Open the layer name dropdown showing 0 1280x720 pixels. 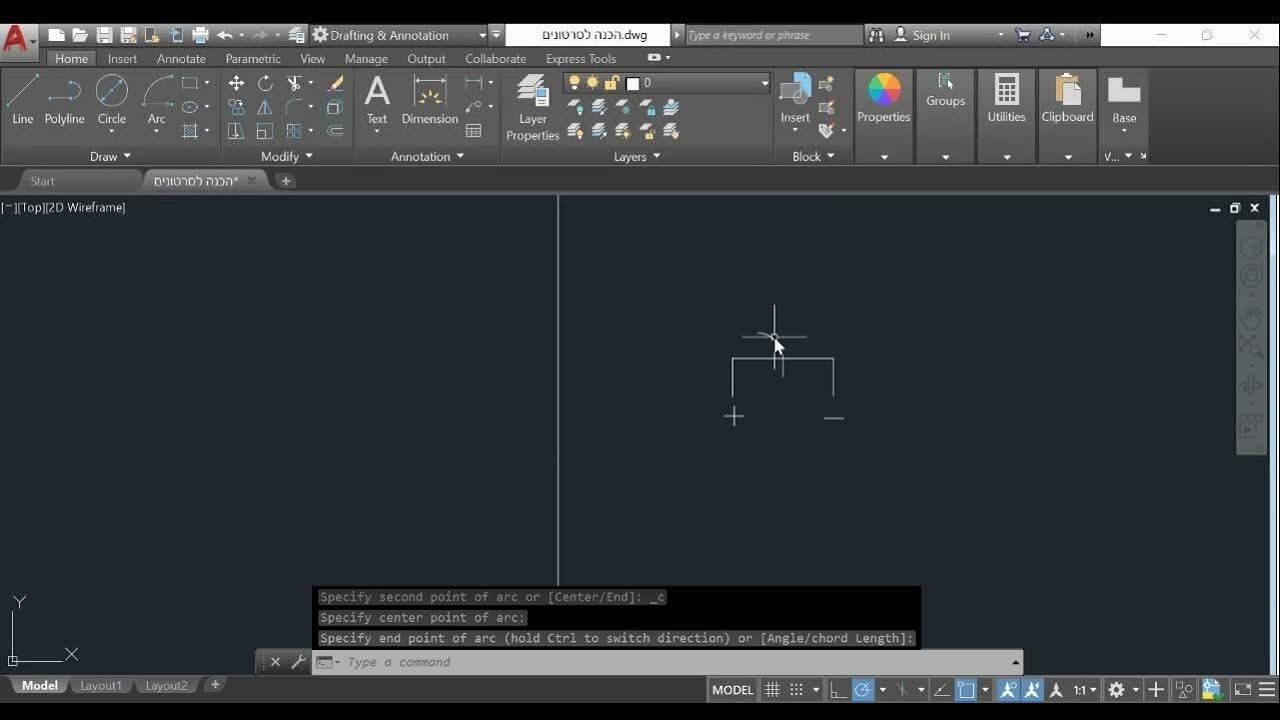tap(667, 83)
